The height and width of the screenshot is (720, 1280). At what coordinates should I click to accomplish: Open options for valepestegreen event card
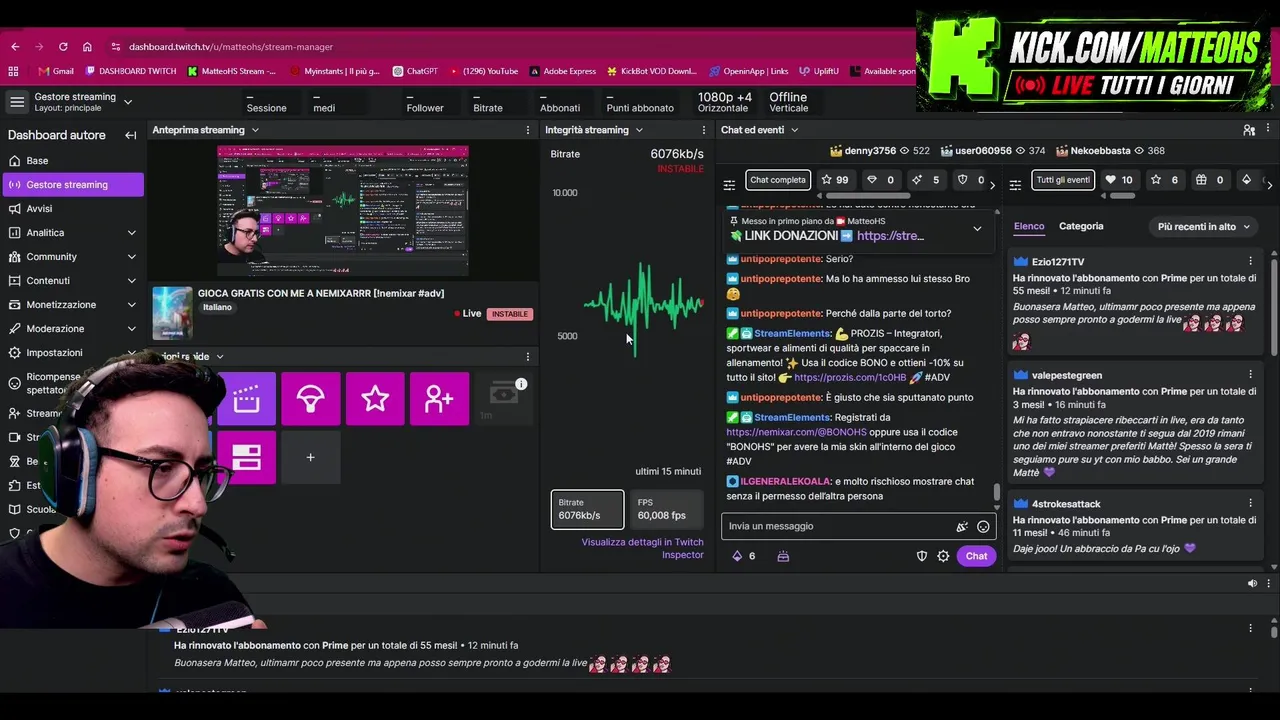(1250, 375)
